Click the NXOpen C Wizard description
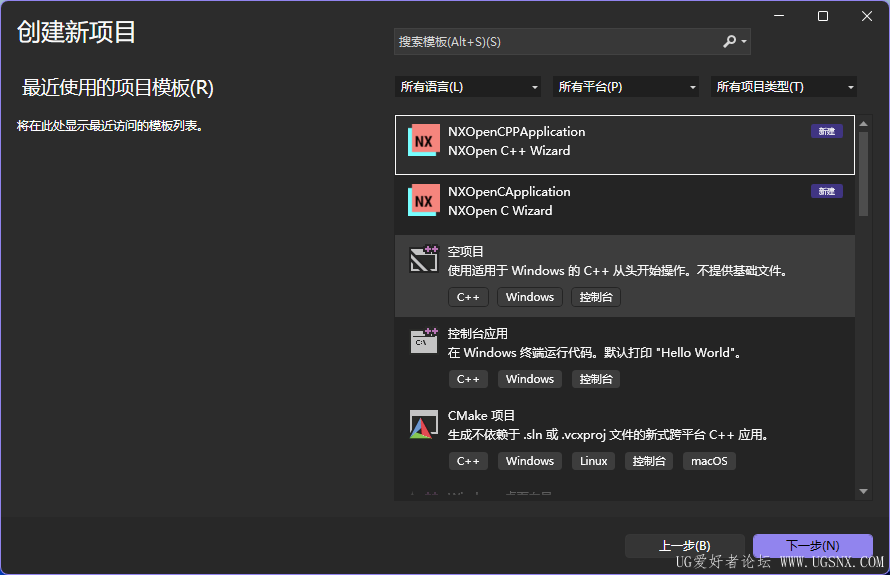 (499, 211)
